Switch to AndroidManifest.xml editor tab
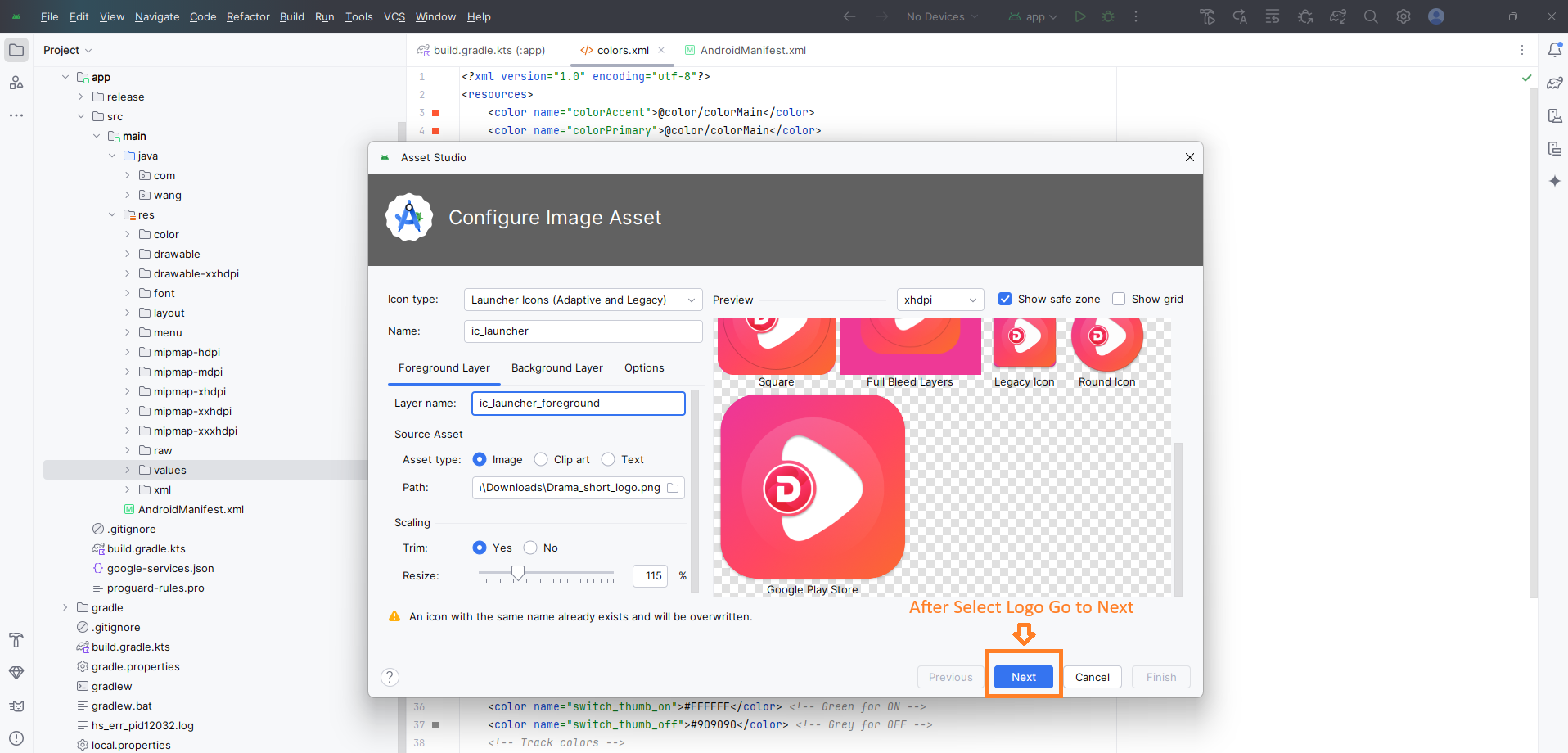This screenshot has height=753, width=1568. click(x=746, y=50)
